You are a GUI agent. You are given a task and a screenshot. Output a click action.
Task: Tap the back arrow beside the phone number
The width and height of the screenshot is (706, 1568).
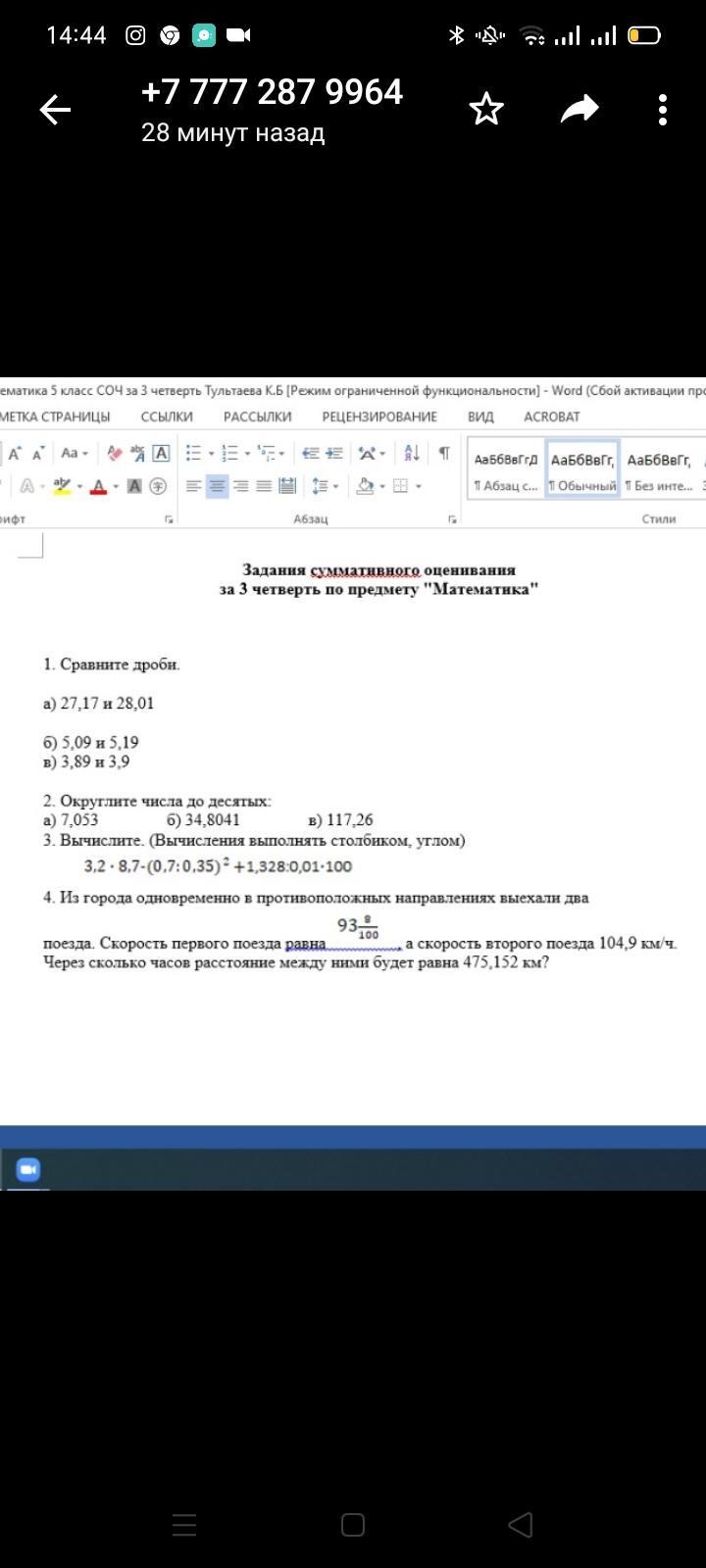pyautogui.click(x=55, y=110)
